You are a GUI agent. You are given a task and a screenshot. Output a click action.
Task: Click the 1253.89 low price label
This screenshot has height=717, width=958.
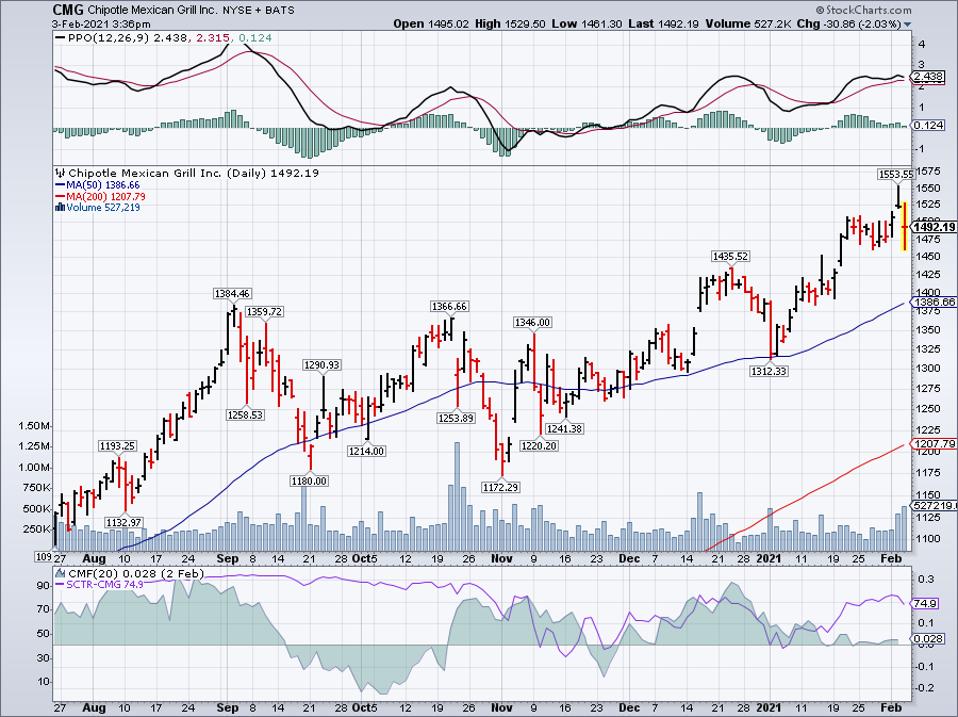456,418
